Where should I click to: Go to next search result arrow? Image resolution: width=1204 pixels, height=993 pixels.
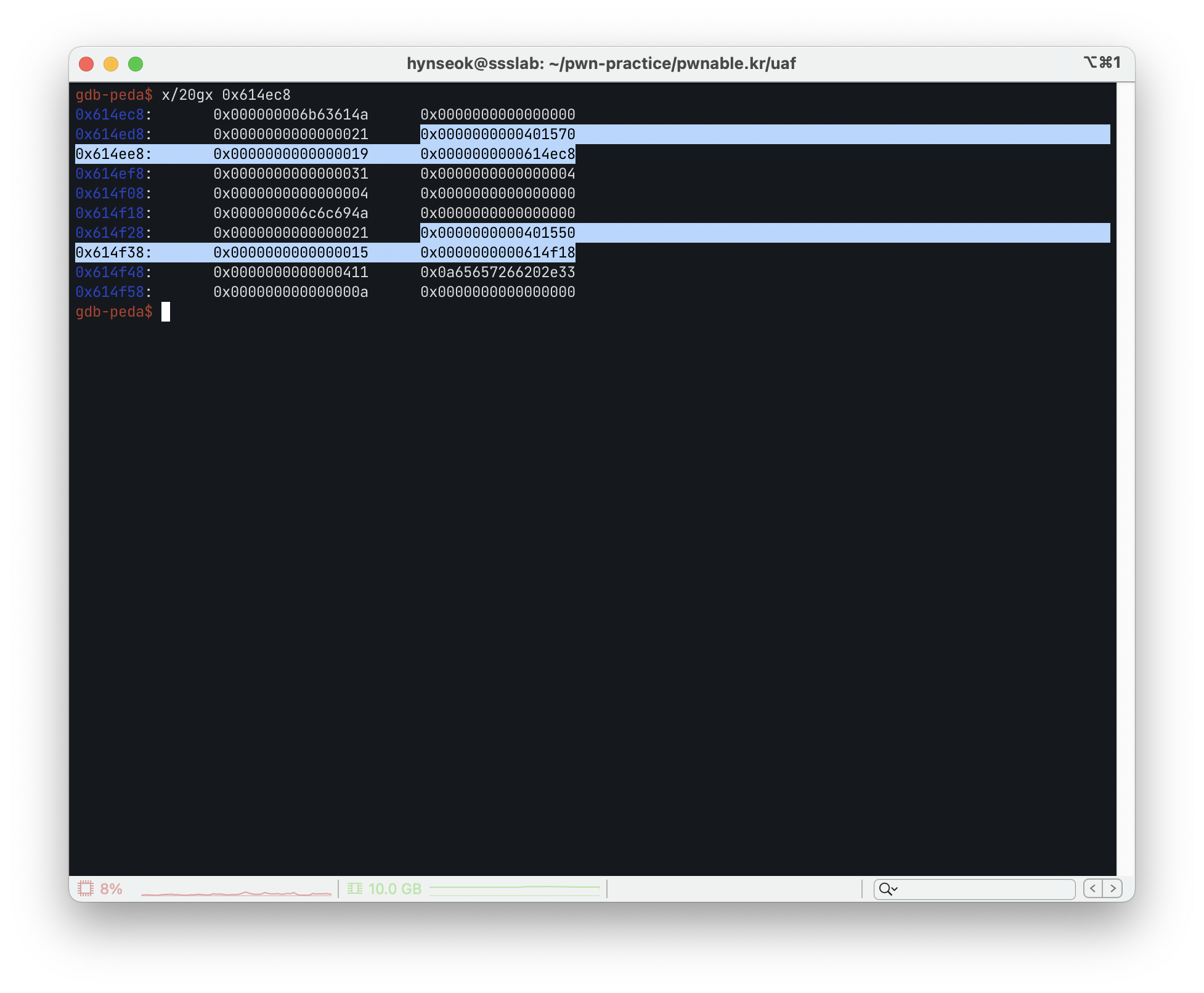1113,888
